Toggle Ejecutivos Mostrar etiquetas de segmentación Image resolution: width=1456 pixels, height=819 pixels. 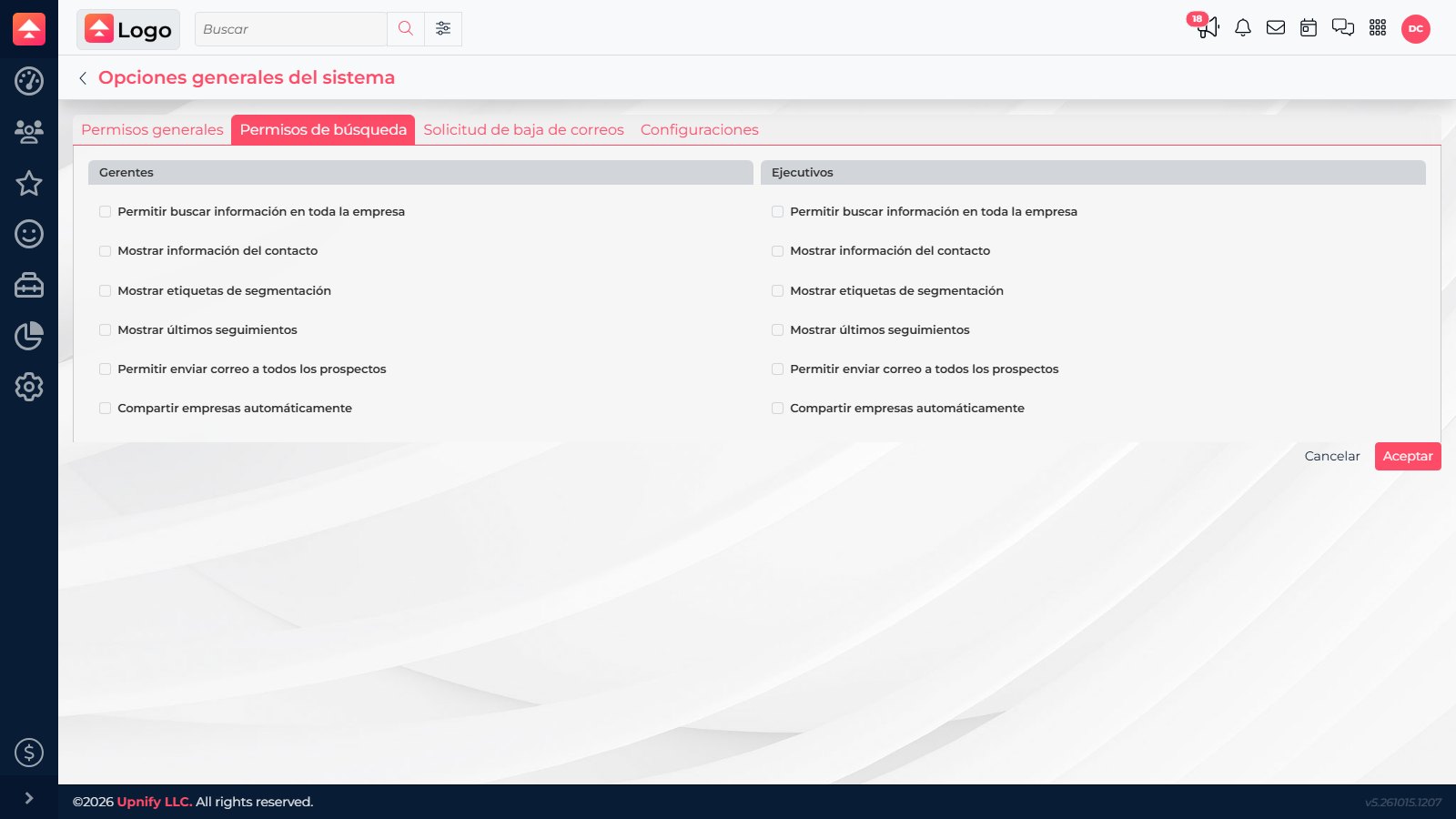click(777, 291)
